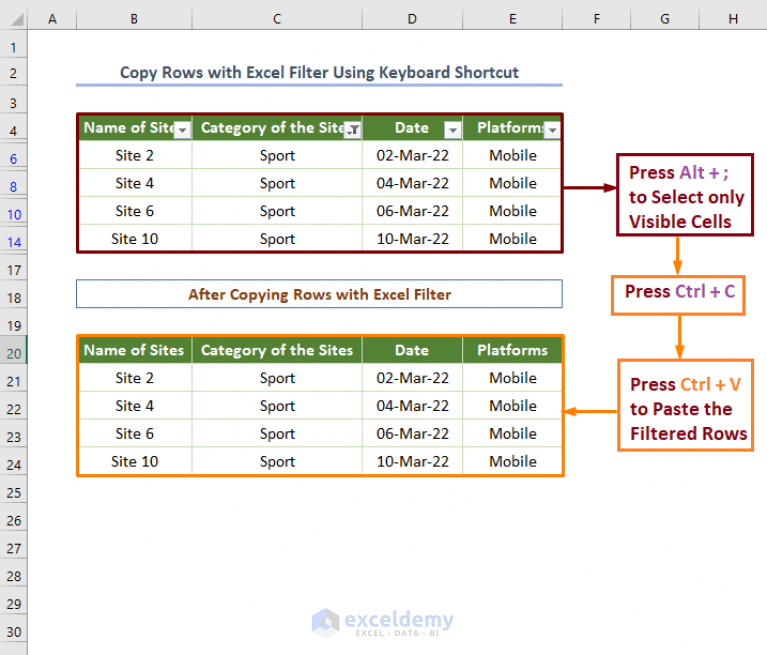The width and height of the screenshot is (767, 655).
Task: Click 'Mobile' cell in row 14
Action: (513, 239)
